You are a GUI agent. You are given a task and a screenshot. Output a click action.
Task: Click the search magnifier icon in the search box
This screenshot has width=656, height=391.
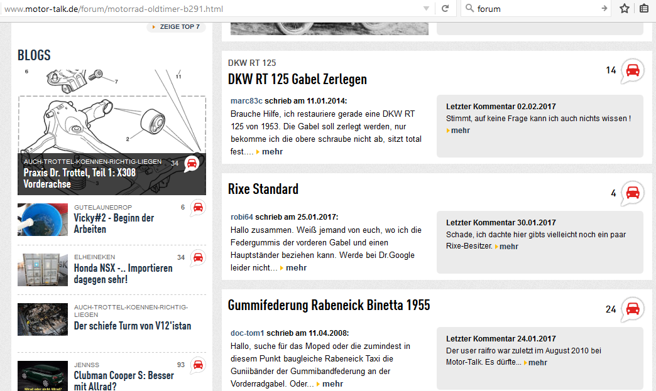point(469,8)
